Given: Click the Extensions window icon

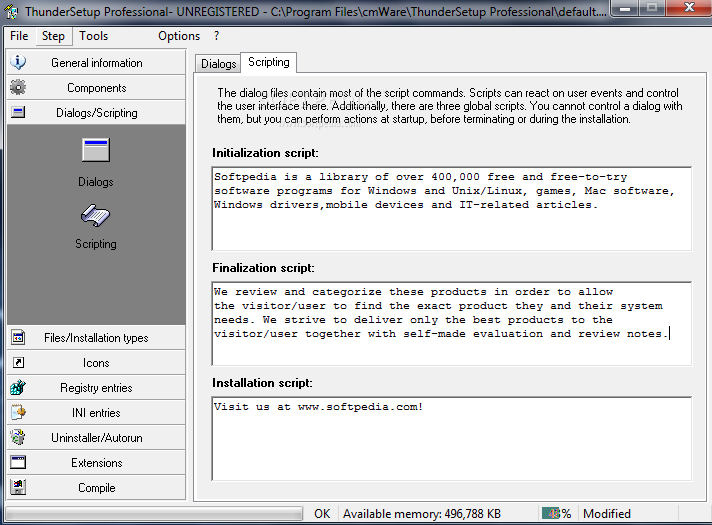Looking at the screenshot, I should click(x=18, y=462).
